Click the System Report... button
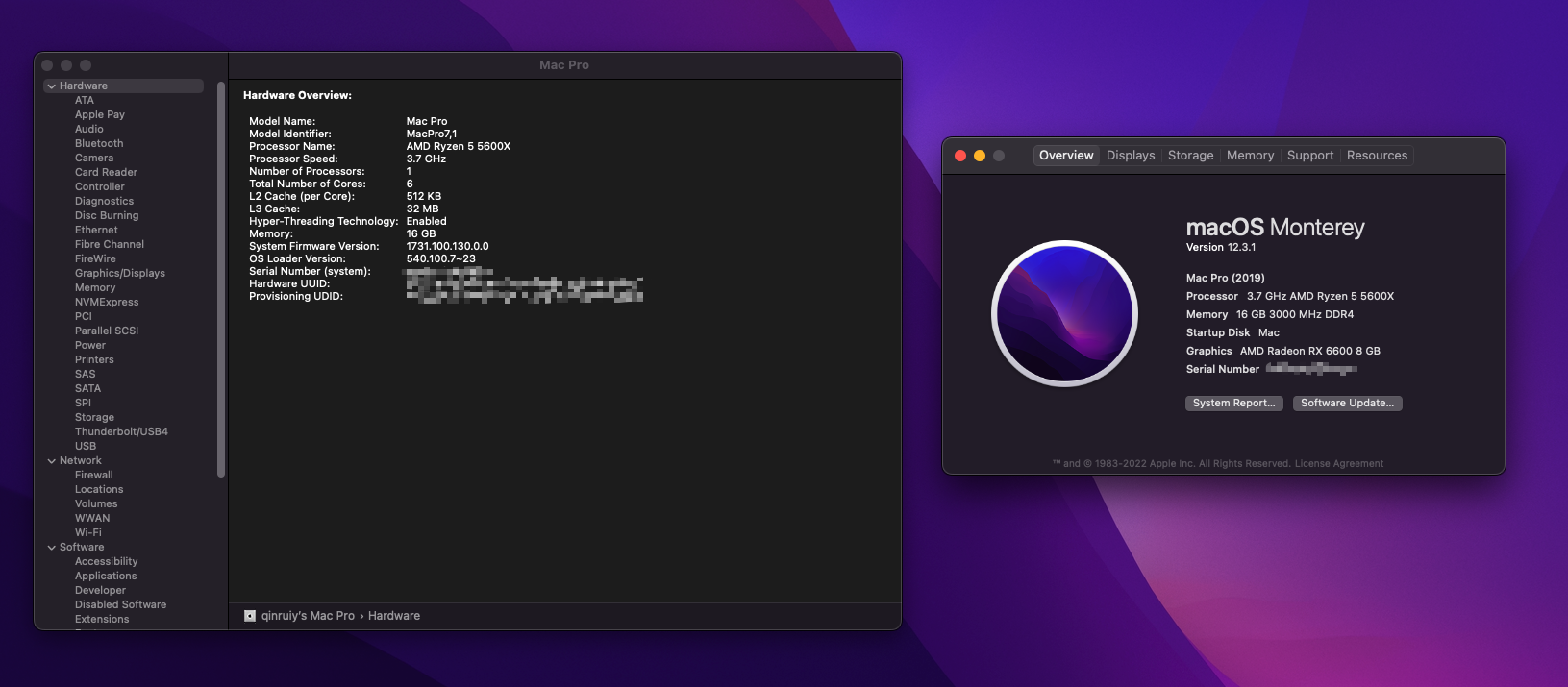The width and height of the screenshot is (1568, 687). [1233, 404]
